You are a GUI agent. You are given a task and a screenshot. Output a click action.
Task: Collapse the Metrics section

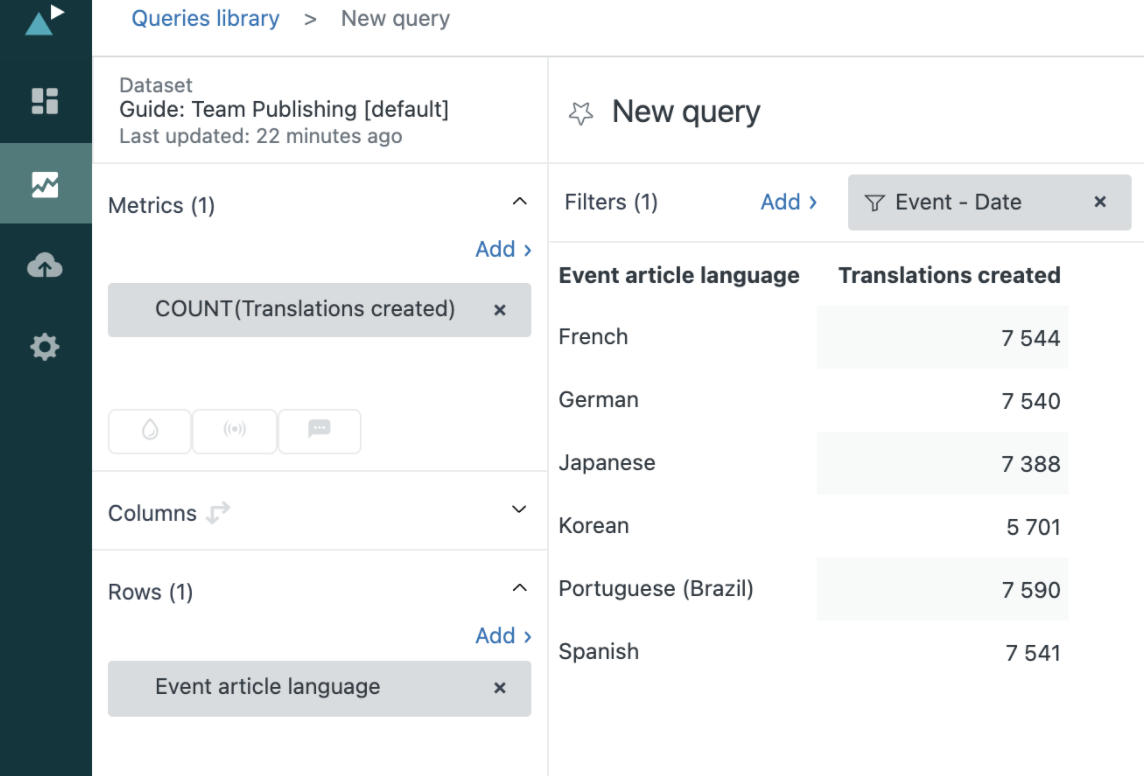tap(519, 201)
